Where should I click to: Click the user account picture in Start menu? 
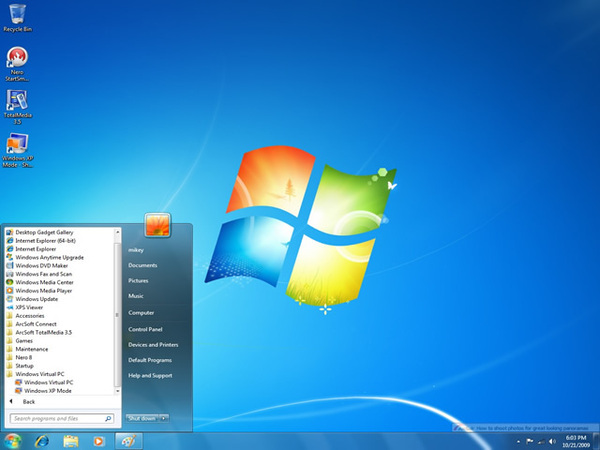158,225
